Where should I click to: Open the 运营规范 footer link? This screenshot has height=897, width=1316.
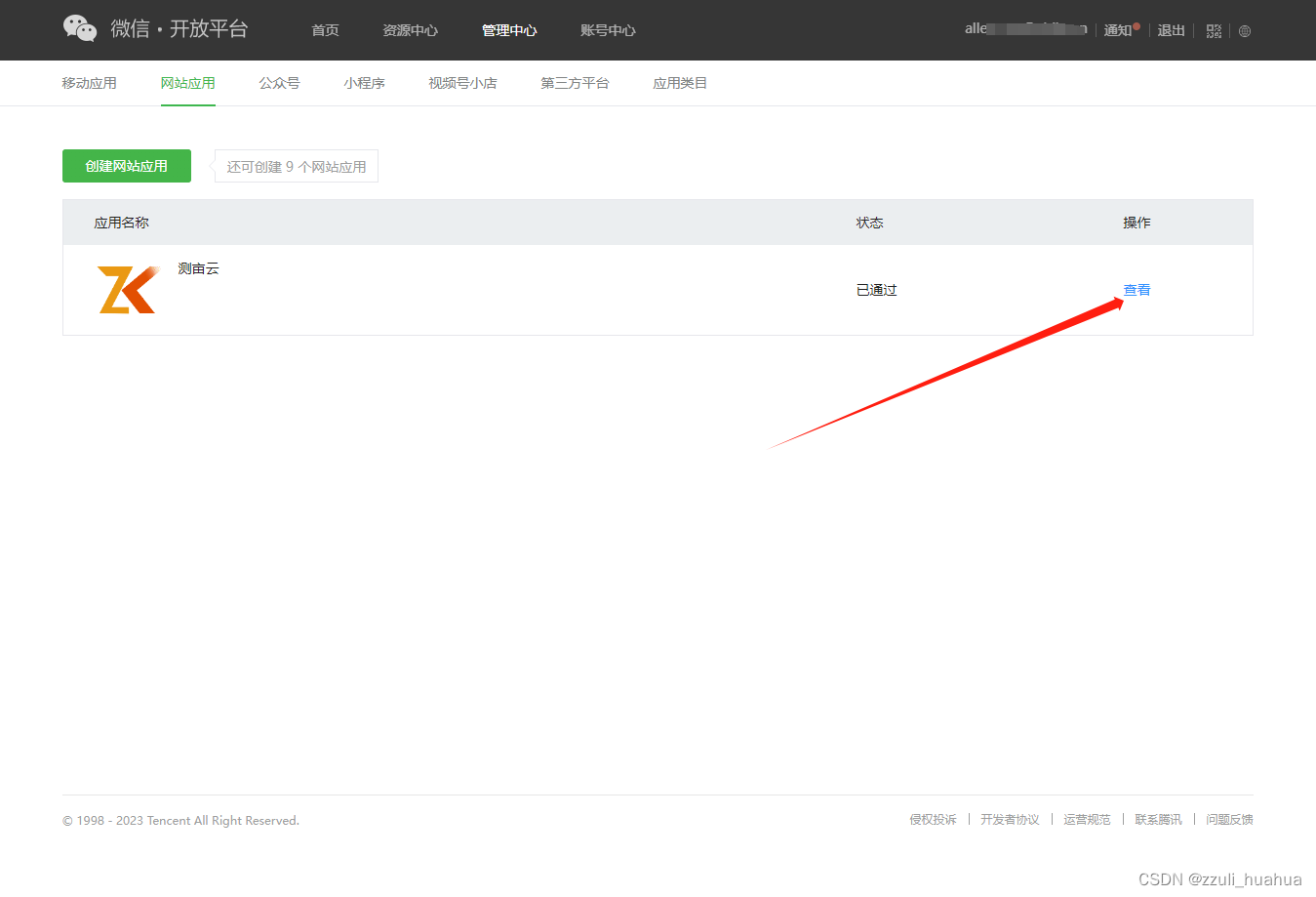pos(1087,820)
